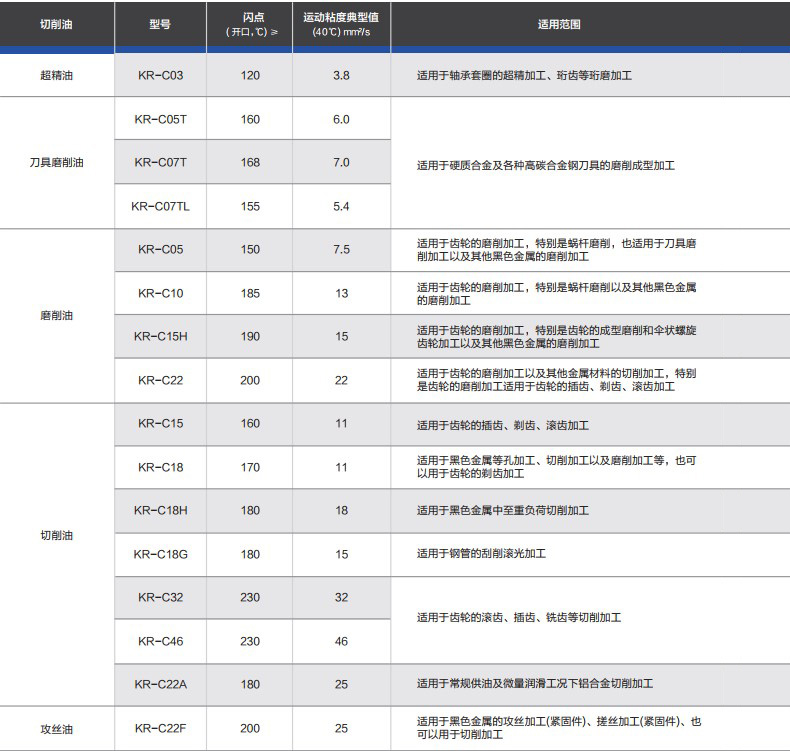Select the 刀具磨削油 category cell

click(x=56, y=162)
